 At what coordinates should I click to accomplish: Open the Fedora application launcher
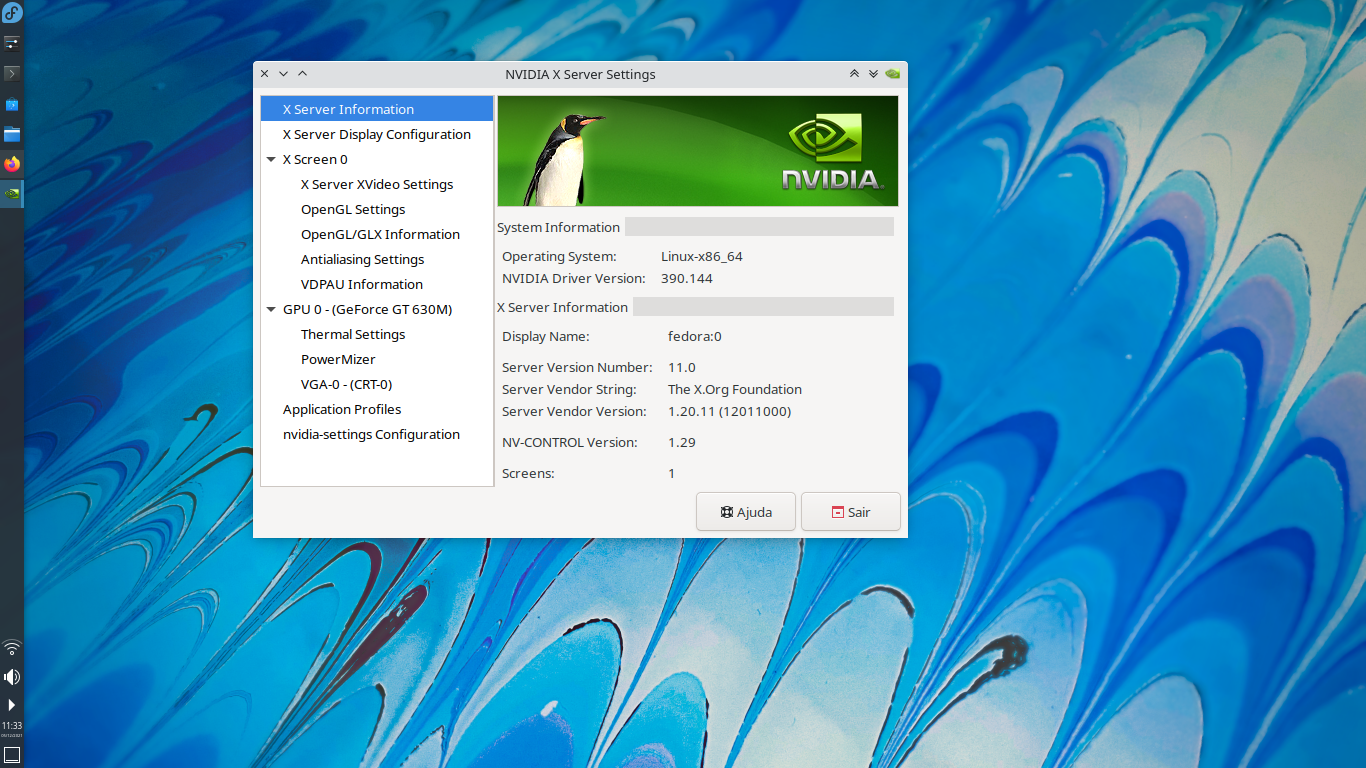[x=12, y=13]
